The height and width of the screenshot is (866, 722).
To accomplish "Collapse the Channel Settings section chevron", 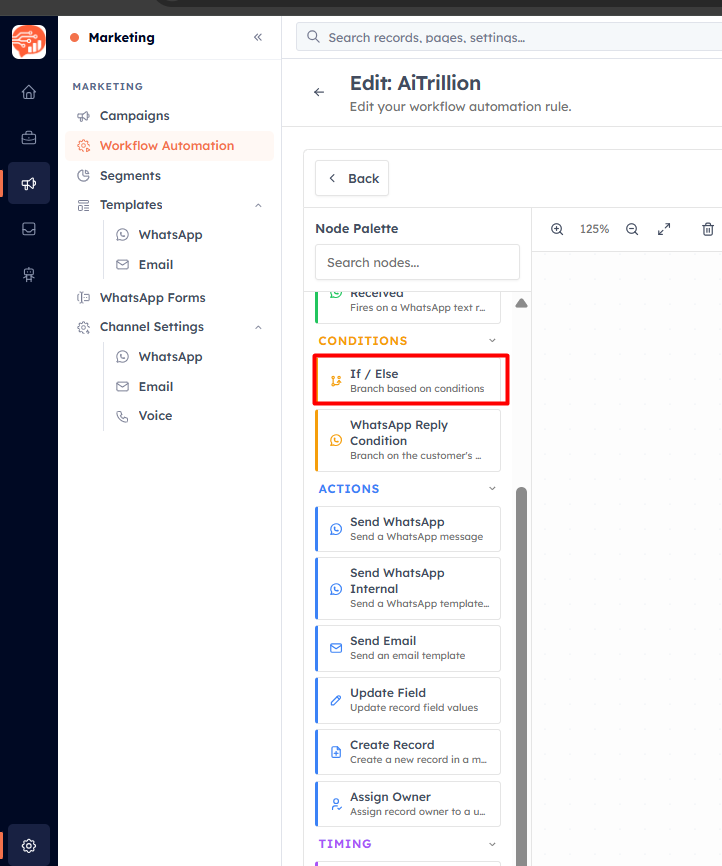I will pos(258,328).
